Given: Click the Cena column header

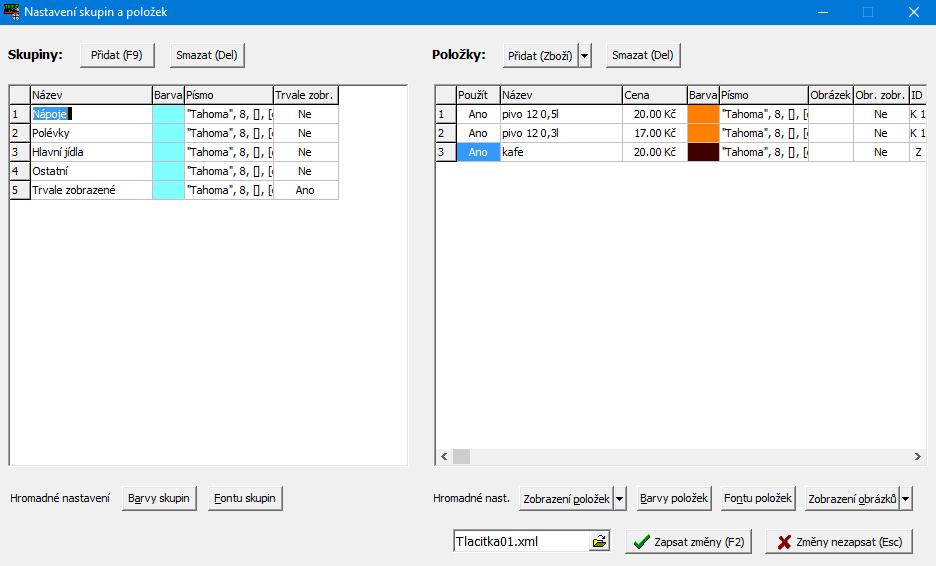Looking at the screenshot, I should click(655, 95).
